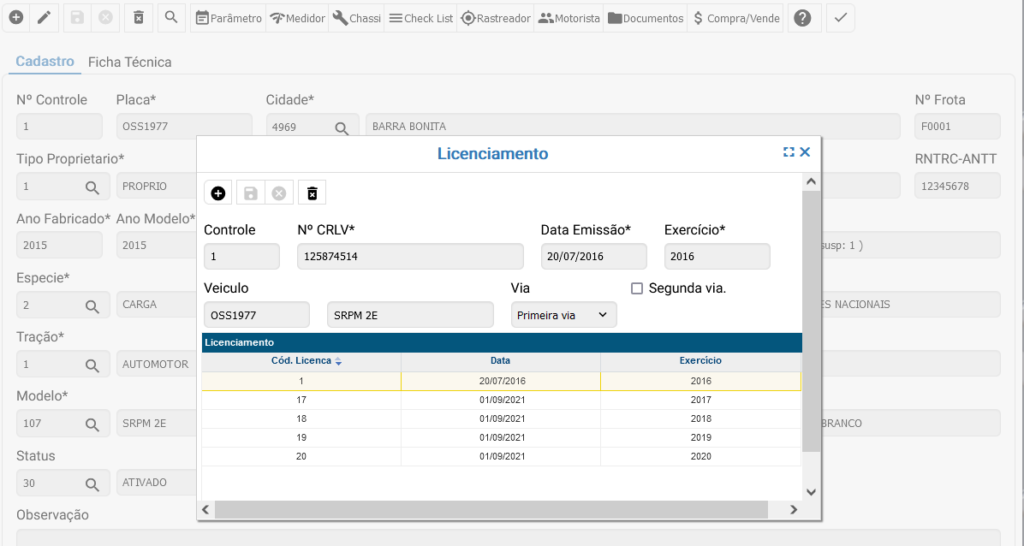Click the search icon beside Cidade code
Screen dimensions: 1024x546
(341, 127)
